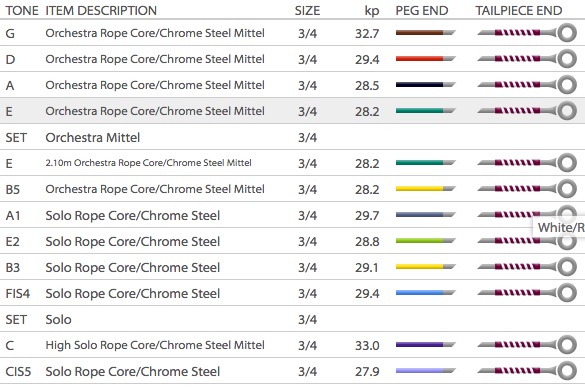The image size is (585, 389).
Task: Click the purple peg end icon in C row
Action: pyautogui.click(x=425, y=345)
